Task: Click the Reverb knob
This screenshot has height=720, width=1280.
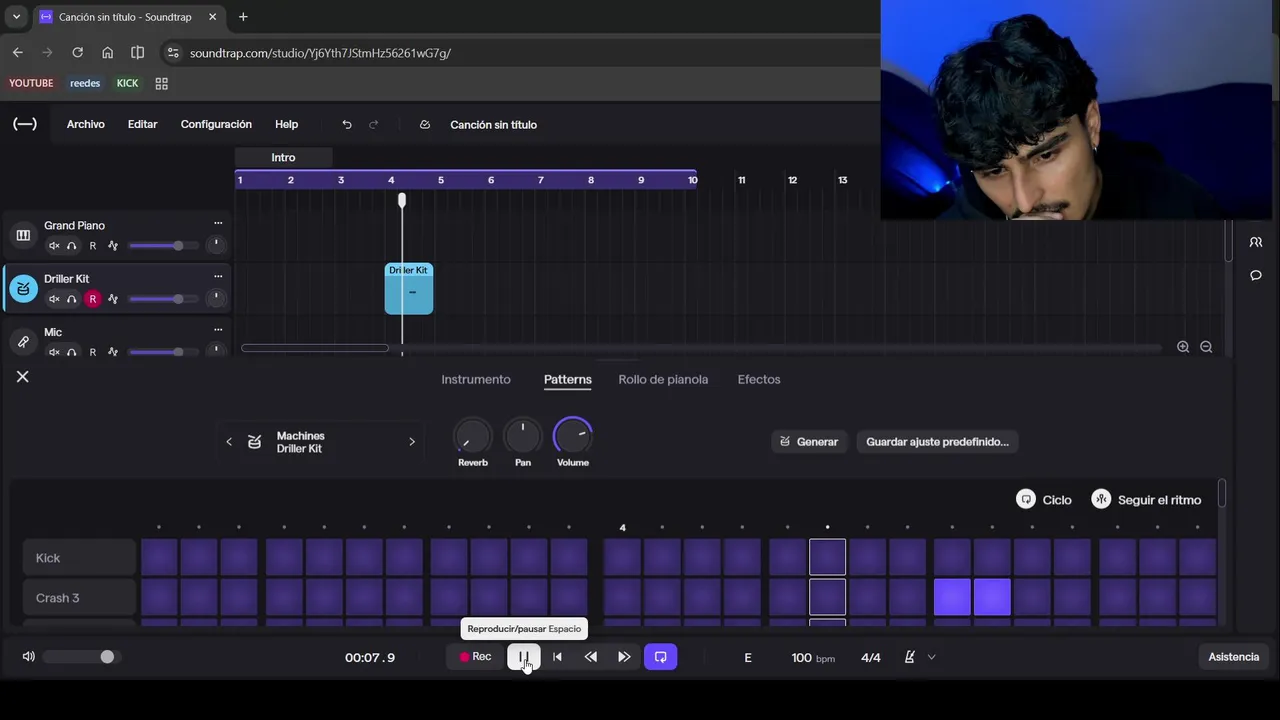Action: pos(472,436)
